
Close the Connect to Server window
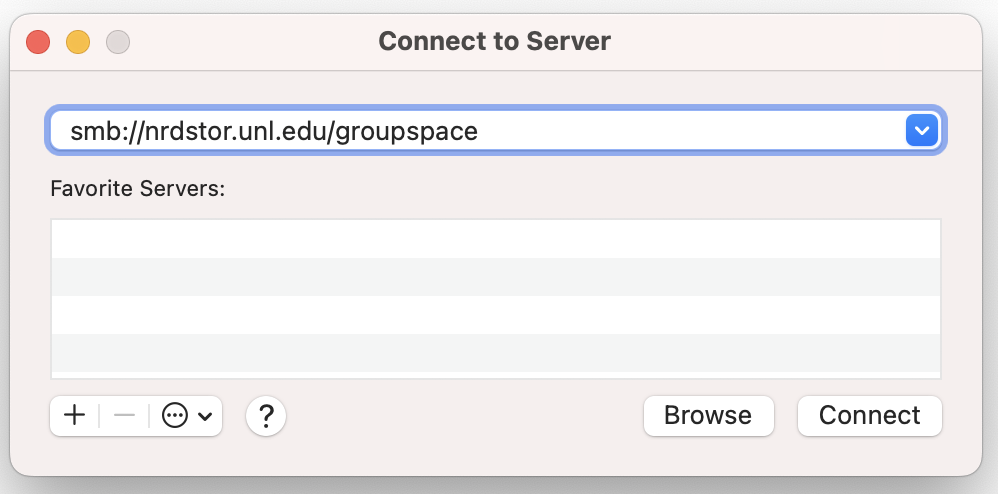[38, 42]
